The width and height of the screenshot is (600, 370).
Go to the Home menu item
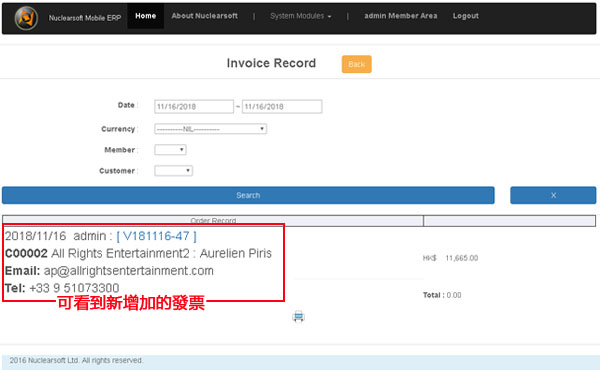tap(145, 16)
